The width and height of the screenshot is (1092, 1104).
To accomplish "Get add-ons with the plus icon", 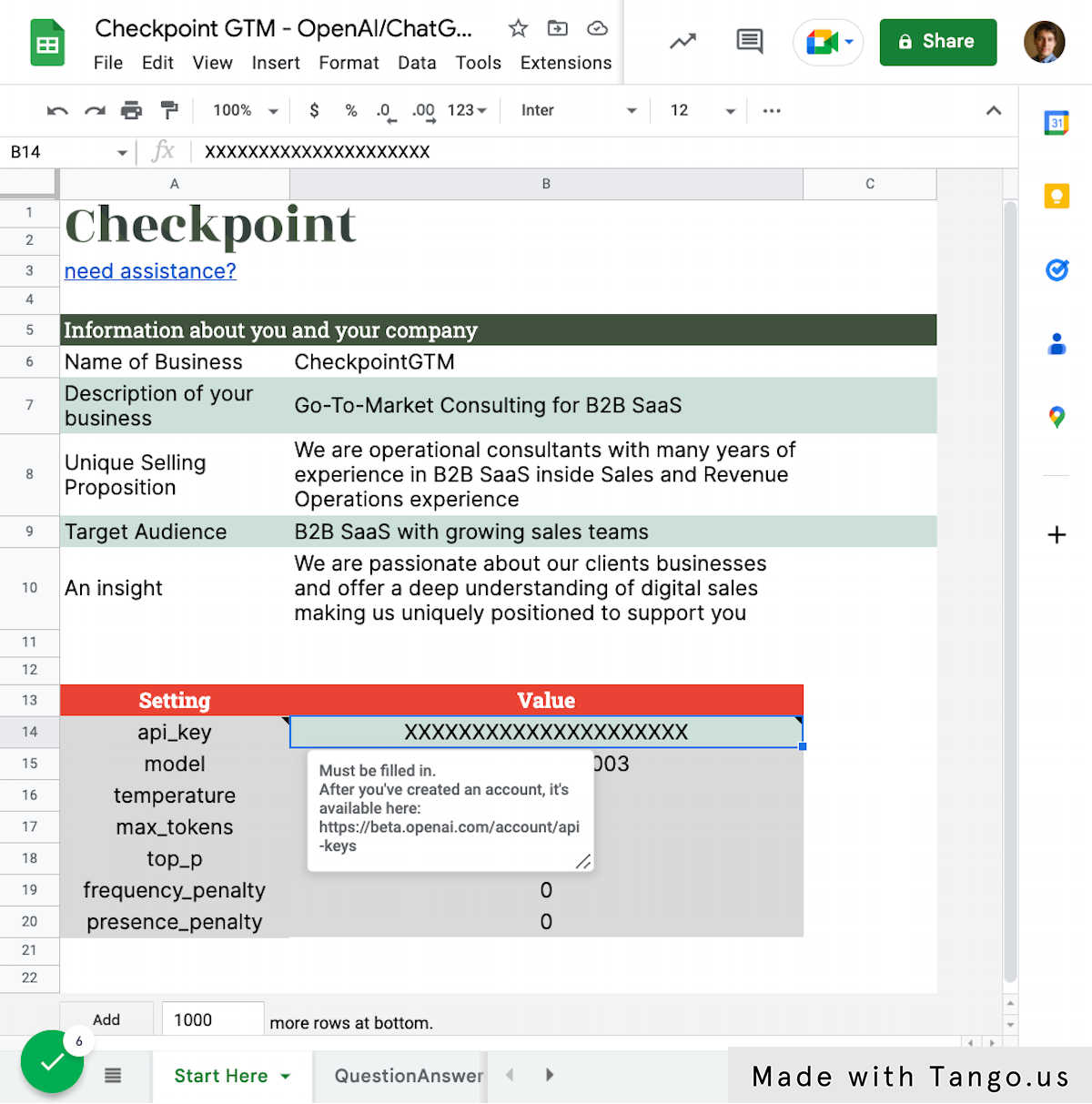I will (1057, 534).
